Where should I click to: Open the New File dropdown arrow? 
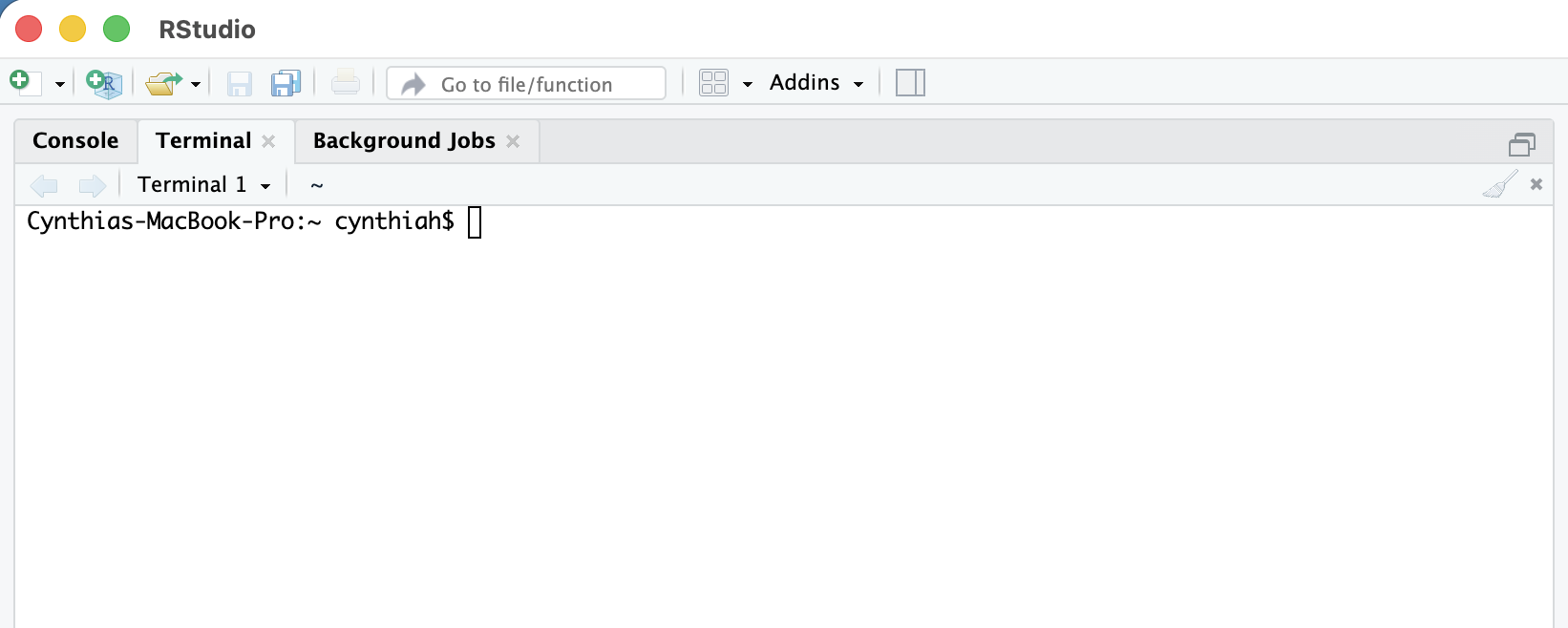tap(59, 84)
